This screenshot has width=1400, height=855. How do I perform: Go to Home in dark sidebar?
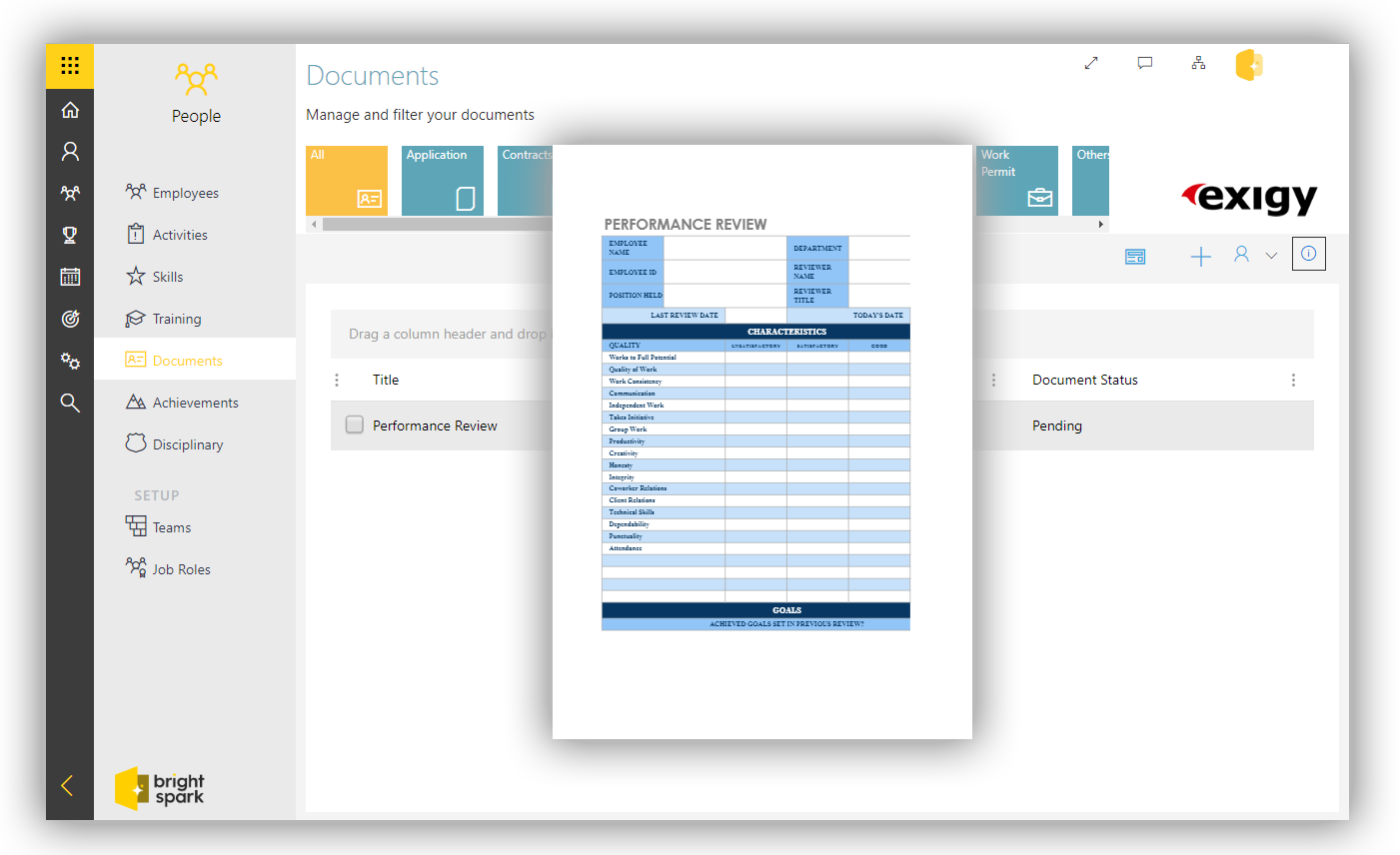click(70, 110)
